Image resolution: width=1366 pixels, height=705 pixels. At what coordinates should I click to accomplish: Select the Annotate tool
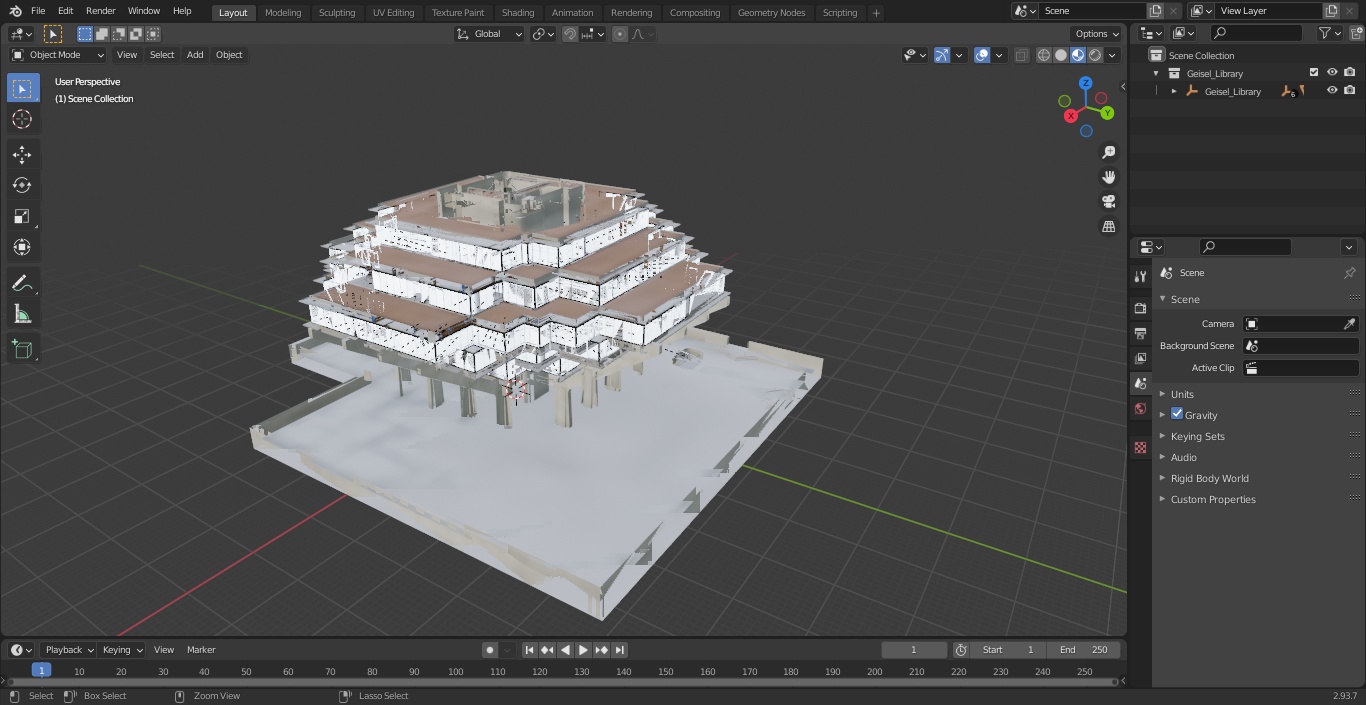pyautogui.click(x=22, y=283)
